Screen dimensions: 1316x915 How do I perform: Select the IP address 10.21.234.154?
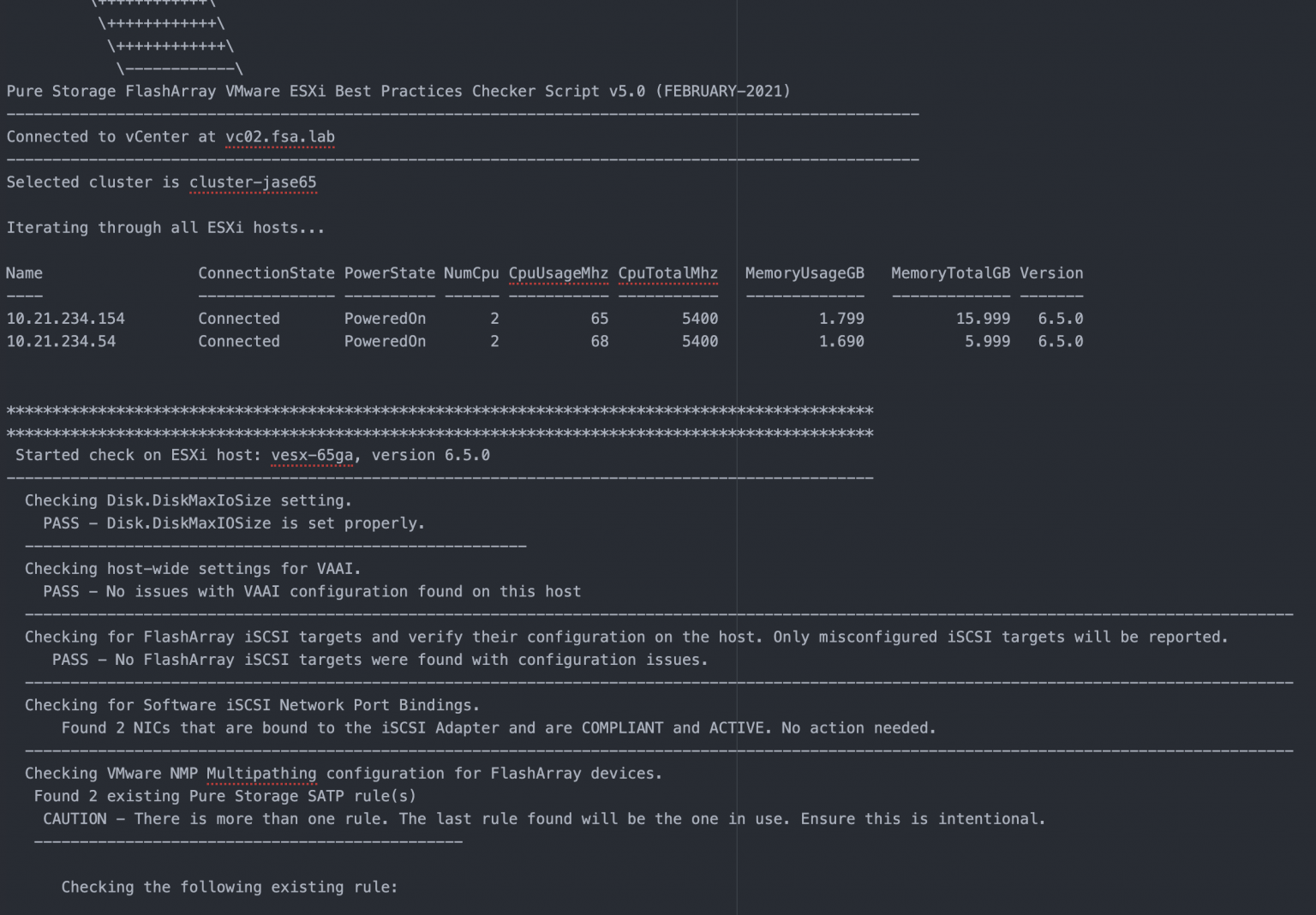tap(65, 318)
